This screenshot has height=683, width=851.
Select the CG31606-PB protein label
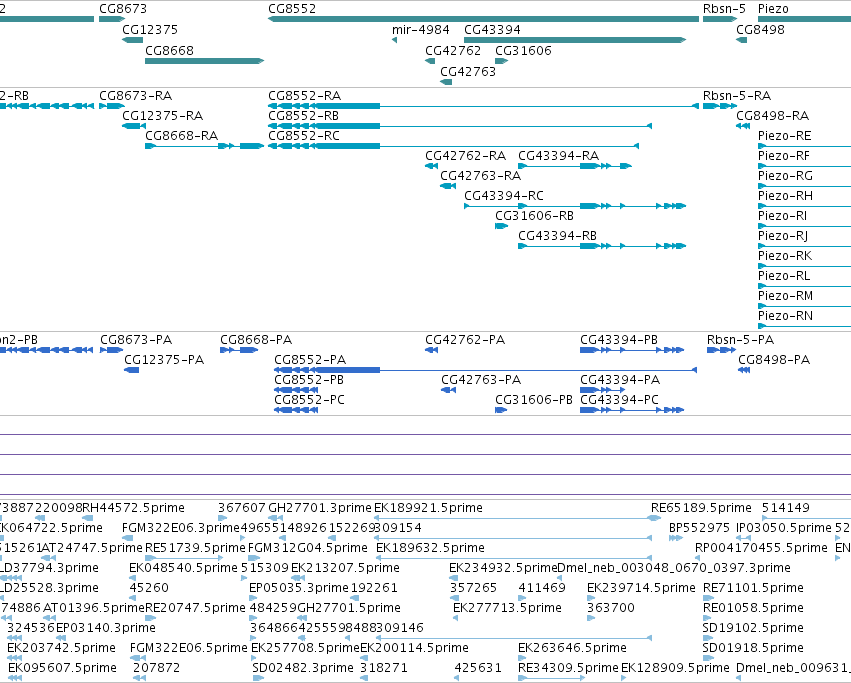point(534,400)
